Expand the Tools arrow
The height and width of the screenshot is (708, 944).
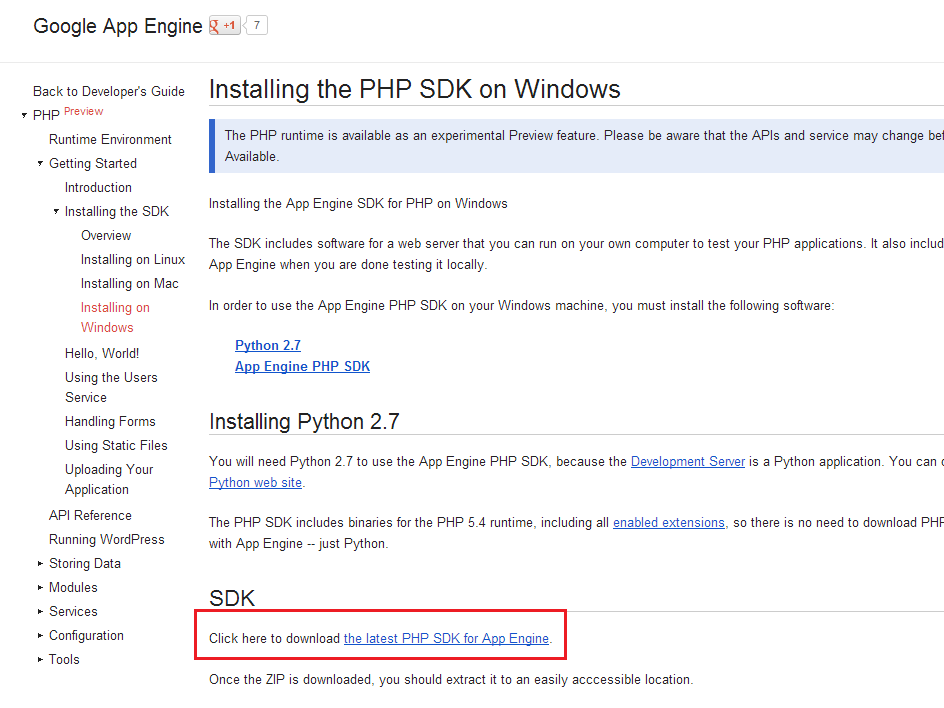pos(40,660)
